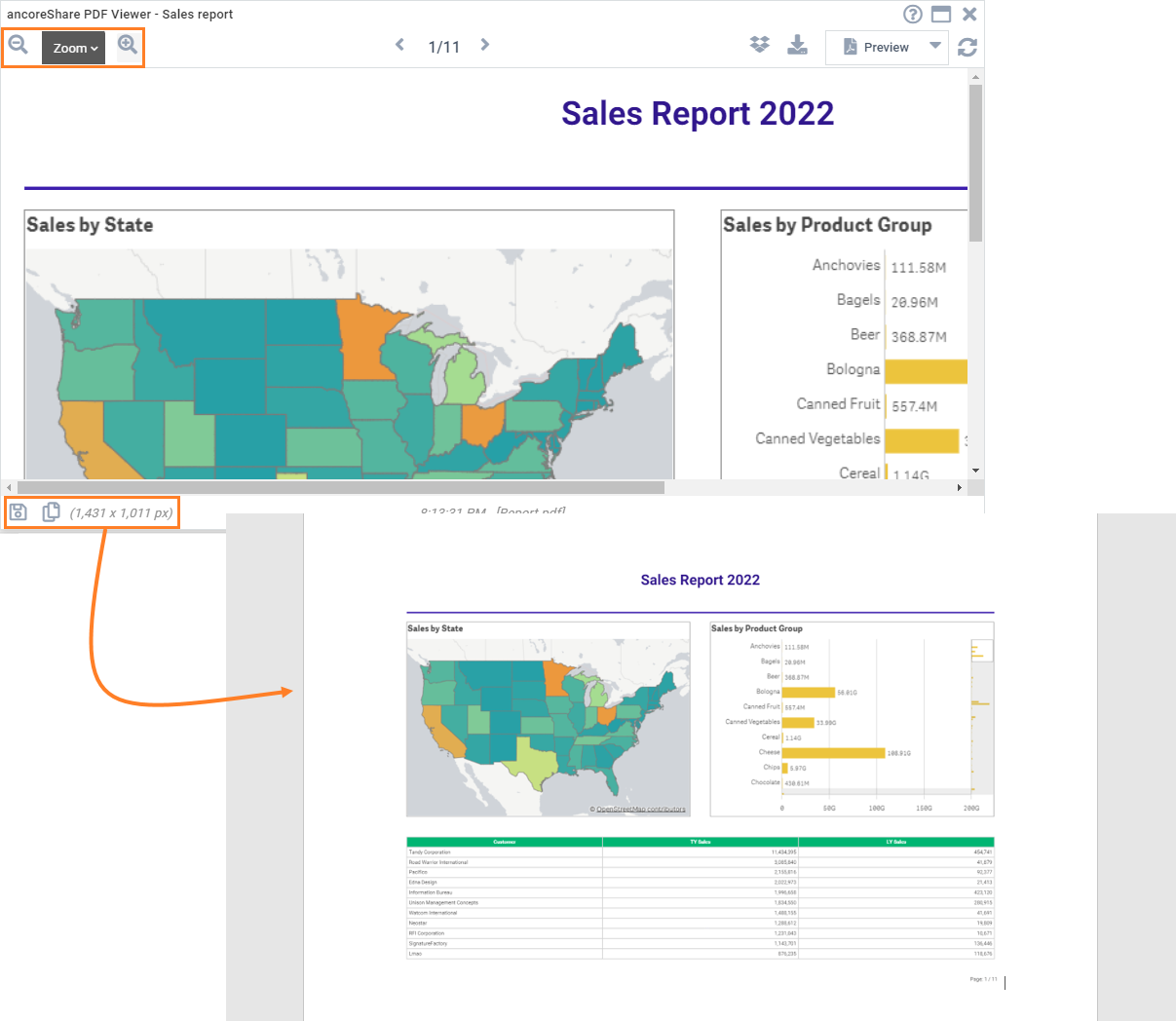Click the LY Sales column header in table
The image size is (1176, 1021).
896,842
